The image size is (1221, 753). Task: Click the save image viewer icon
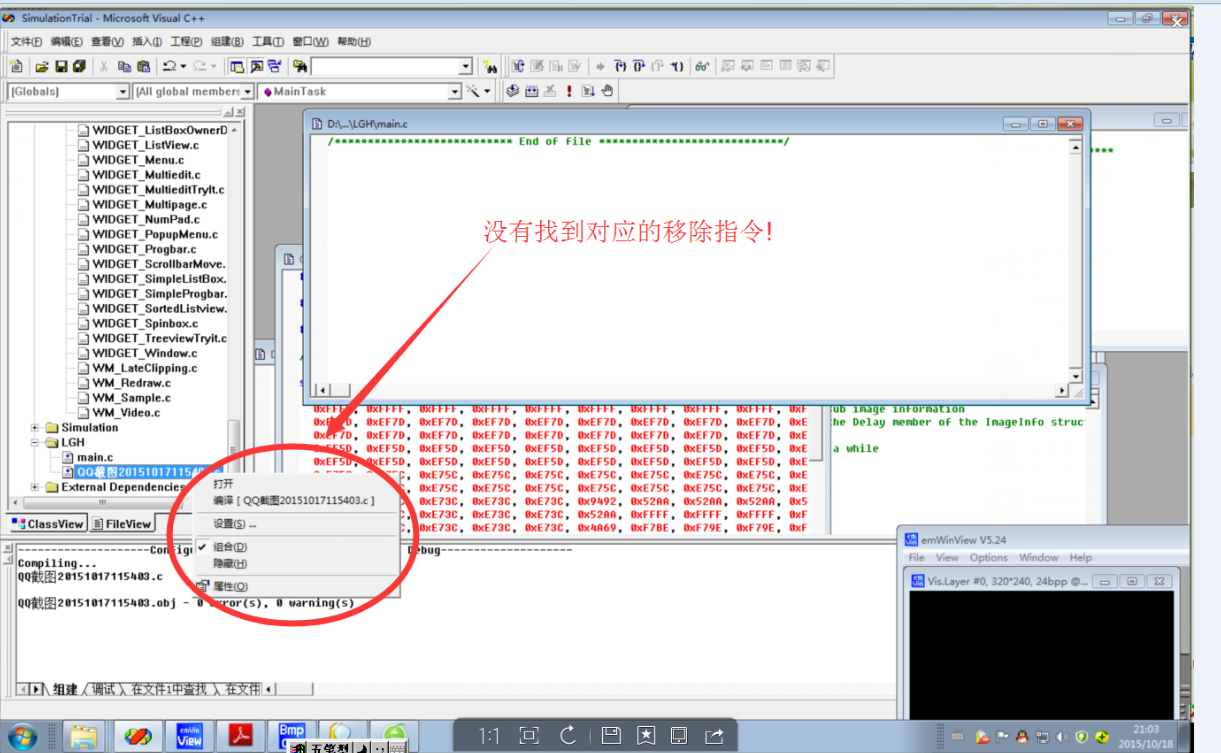610,736
